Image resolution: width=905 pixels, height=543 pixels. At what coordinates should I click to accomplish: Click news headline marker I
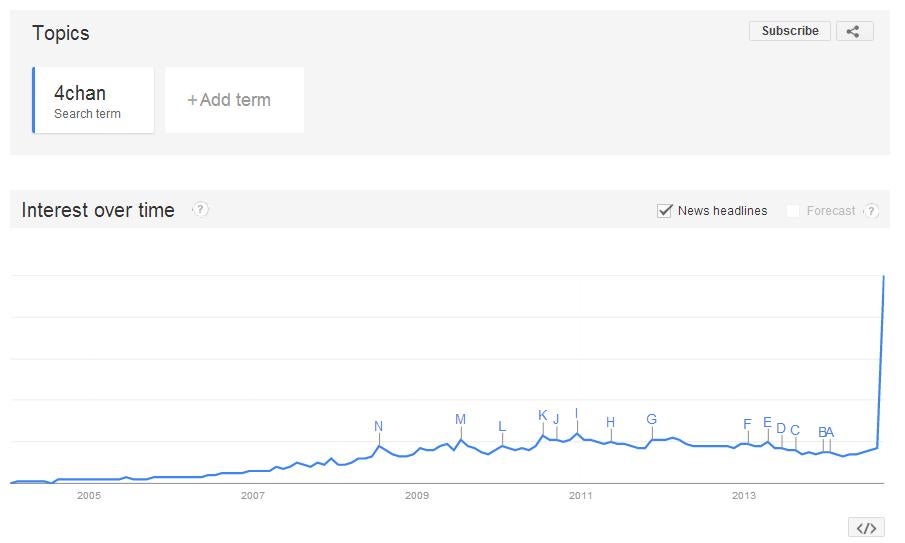(576, 413)
